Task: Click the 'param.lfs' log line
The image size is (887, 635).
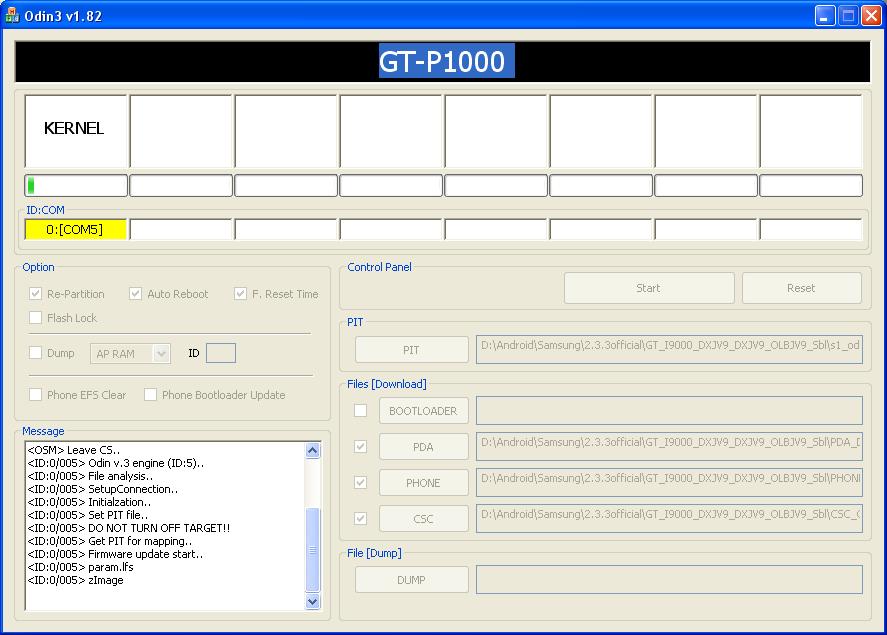Action: 80,567
